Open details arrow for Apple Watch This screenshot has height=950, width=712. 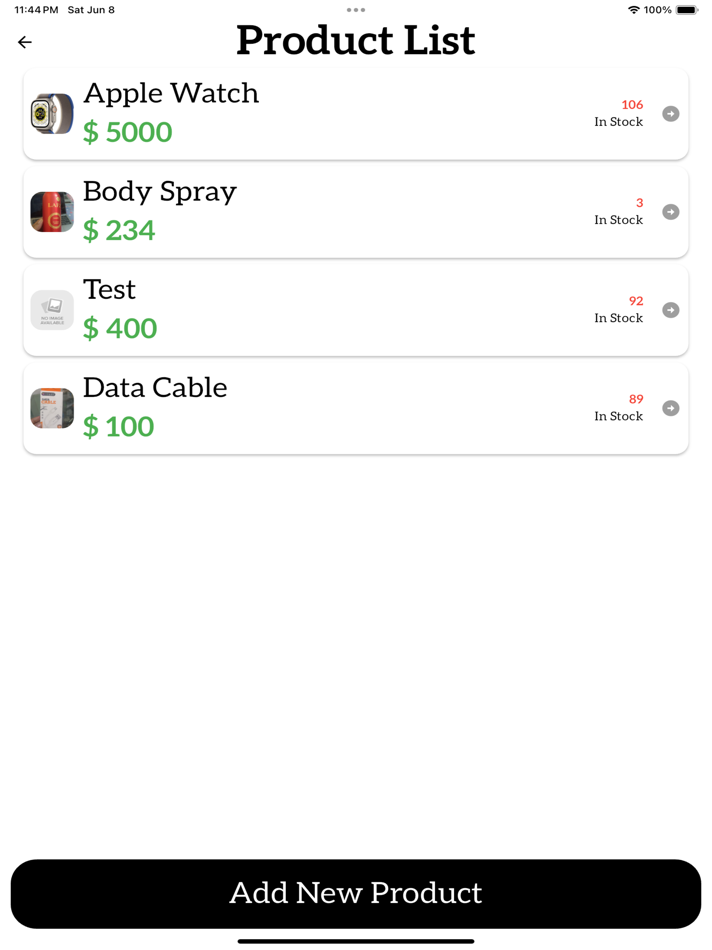pyautogui.click(x=670, y=114)
